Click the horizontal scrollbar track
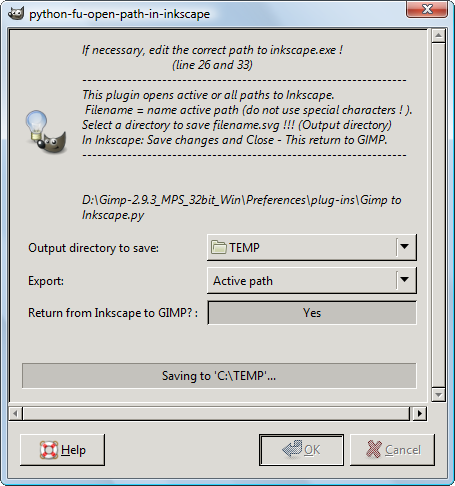The height and width of the screenshot is (486, 455). click(x=216, y=414)
